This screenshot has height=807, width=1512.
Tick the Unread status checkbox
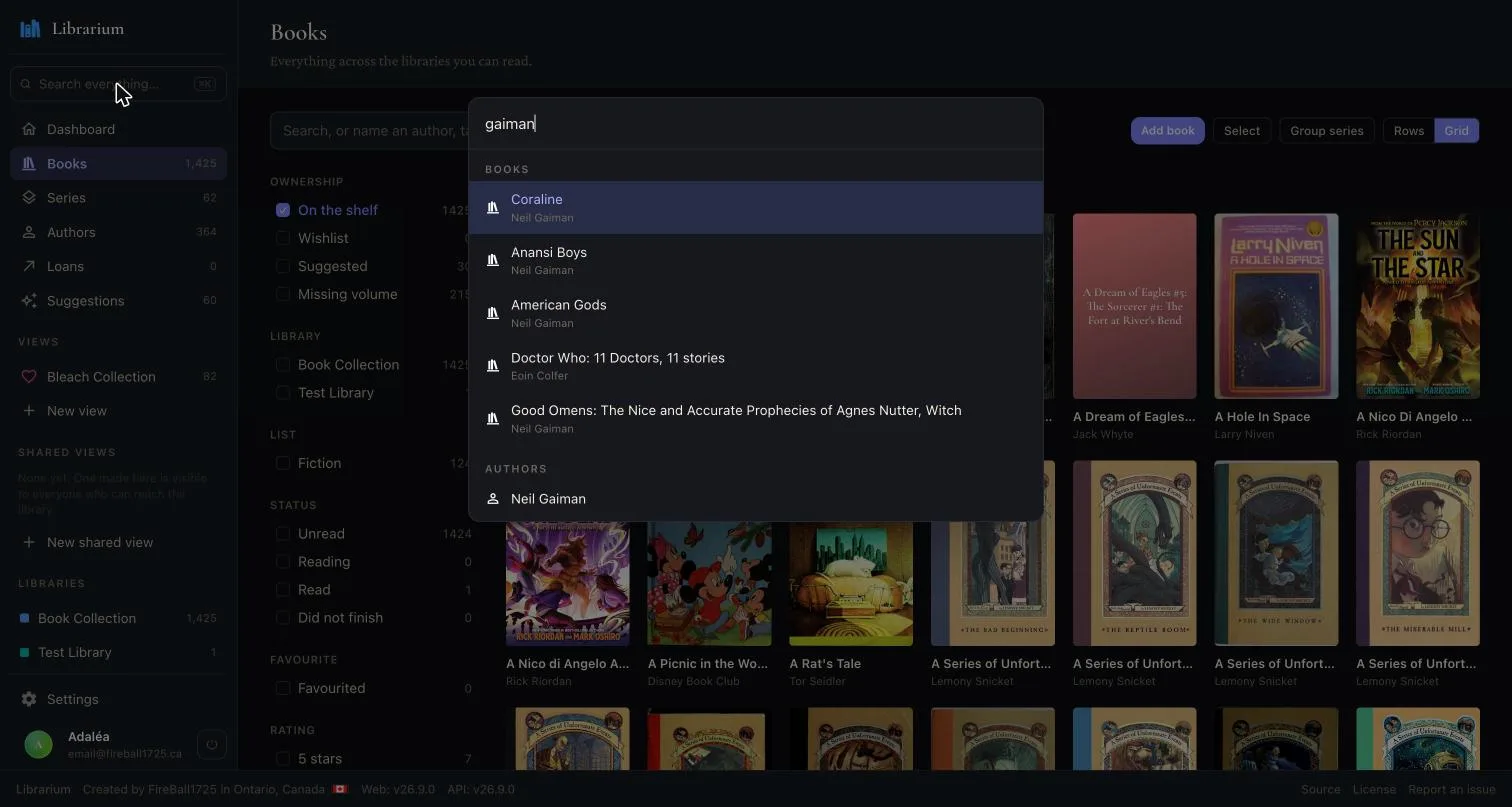click(x=283, y=534)
